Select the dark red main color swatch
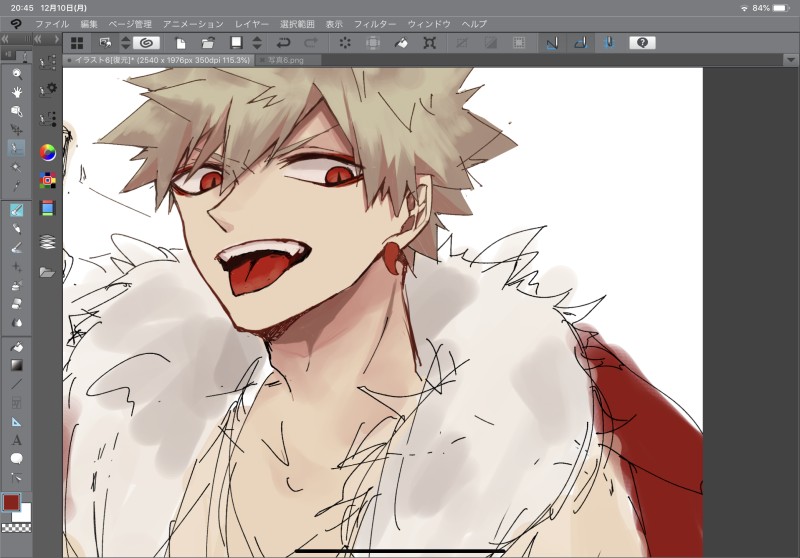This screenshot has height=558, width=800. coord(11,502)
